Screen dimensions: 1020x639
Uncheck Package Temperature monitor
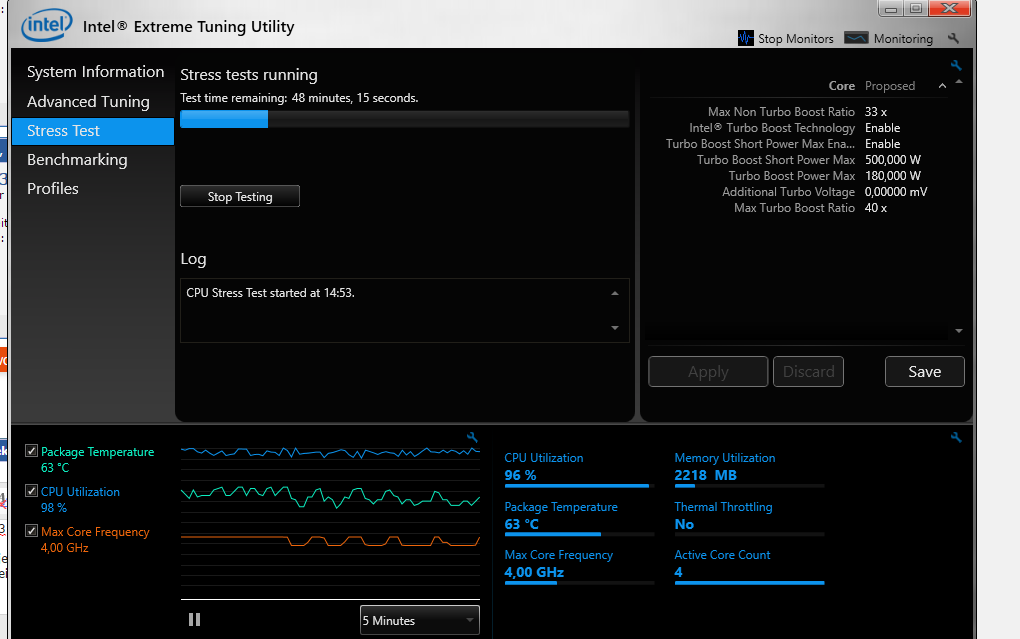(31, 450)
